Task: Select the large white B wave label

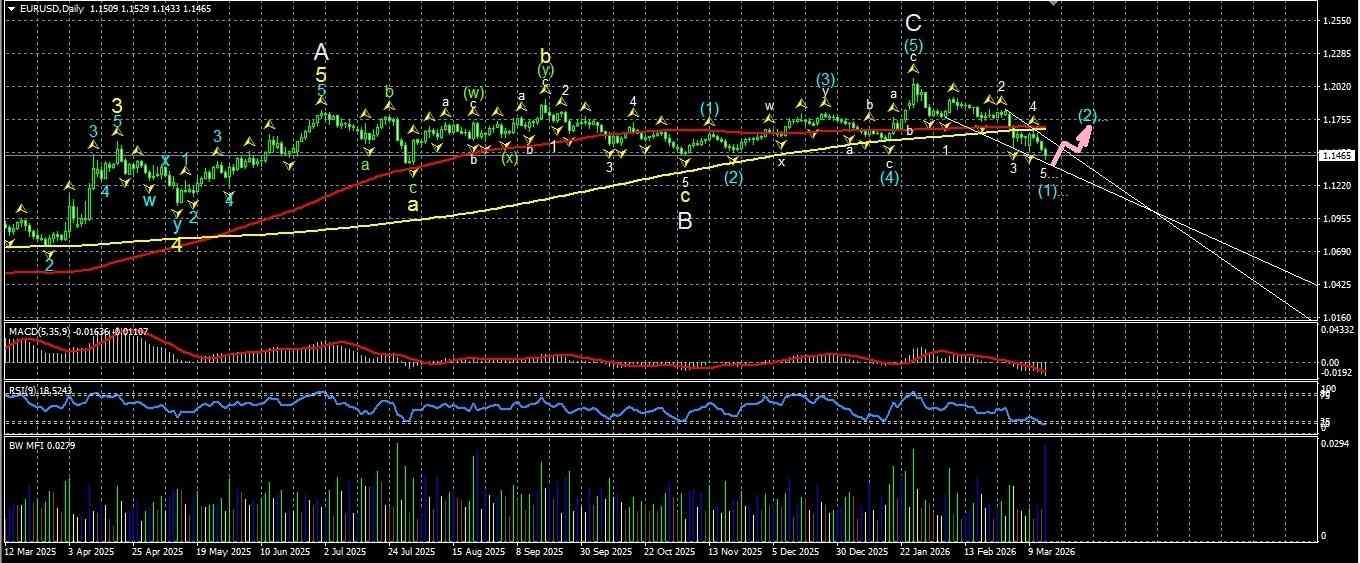Action: click(685, 222)
